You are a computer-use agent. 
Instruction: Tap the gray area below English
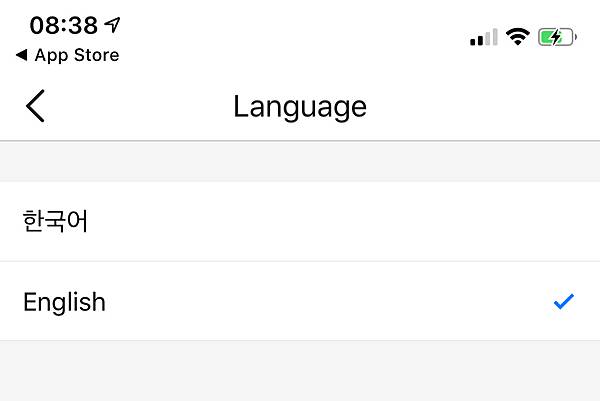click(300, 371)
